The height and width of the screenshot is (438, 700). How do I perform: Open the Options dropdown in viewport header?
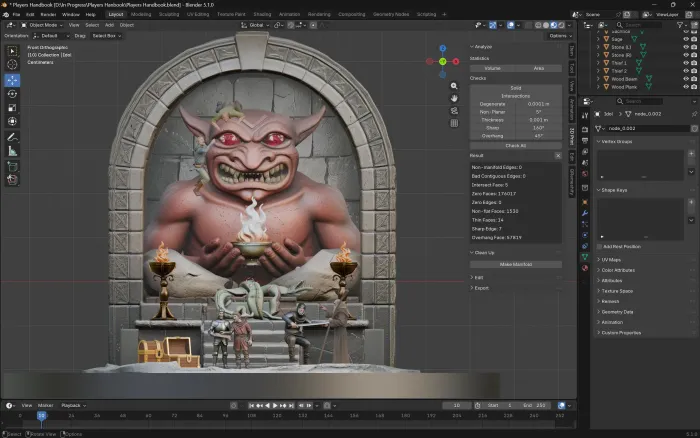coord(560,36)
